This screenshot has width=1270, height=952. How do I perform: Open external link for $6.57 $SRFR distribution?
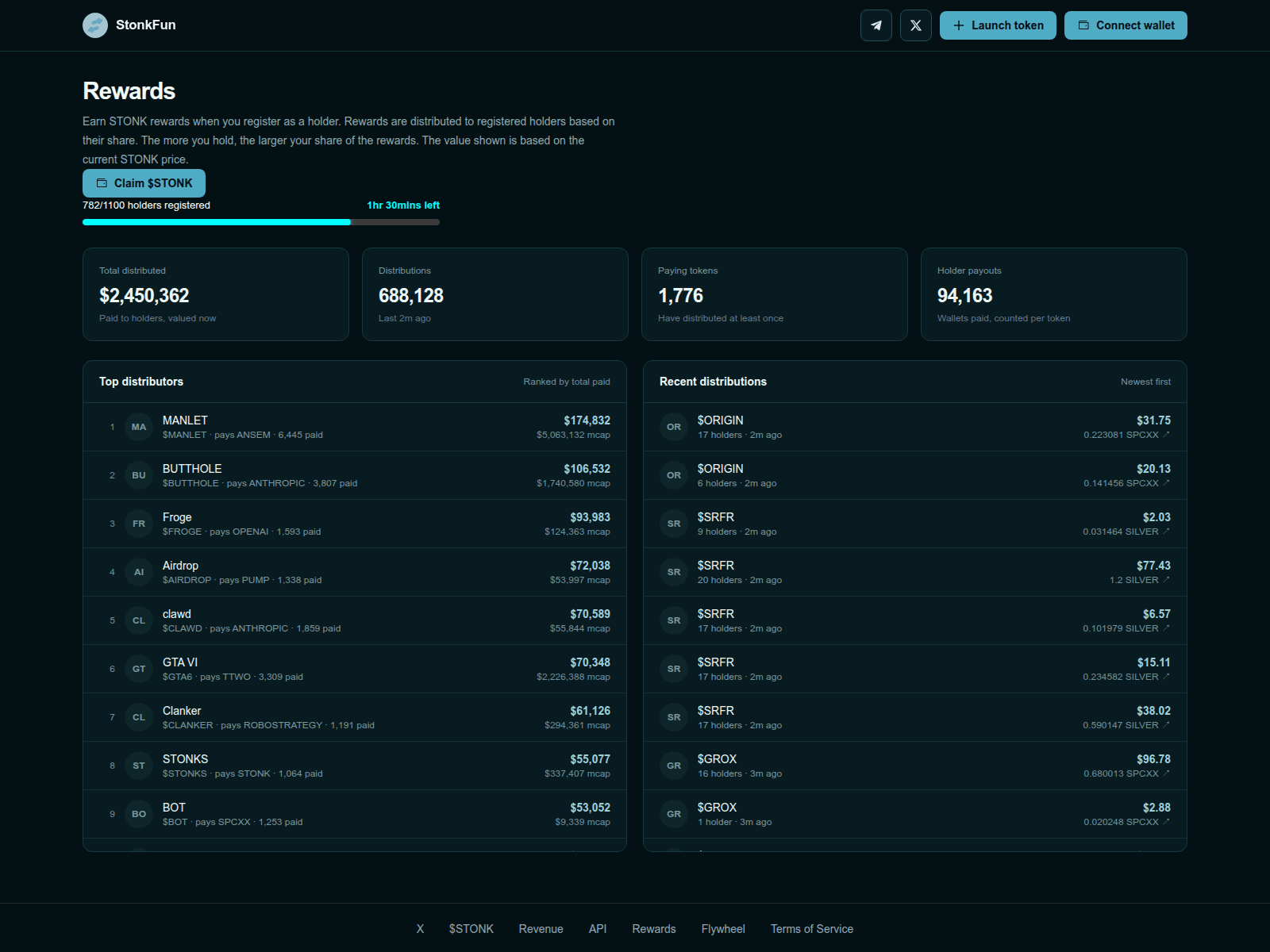coord(1166,628)
